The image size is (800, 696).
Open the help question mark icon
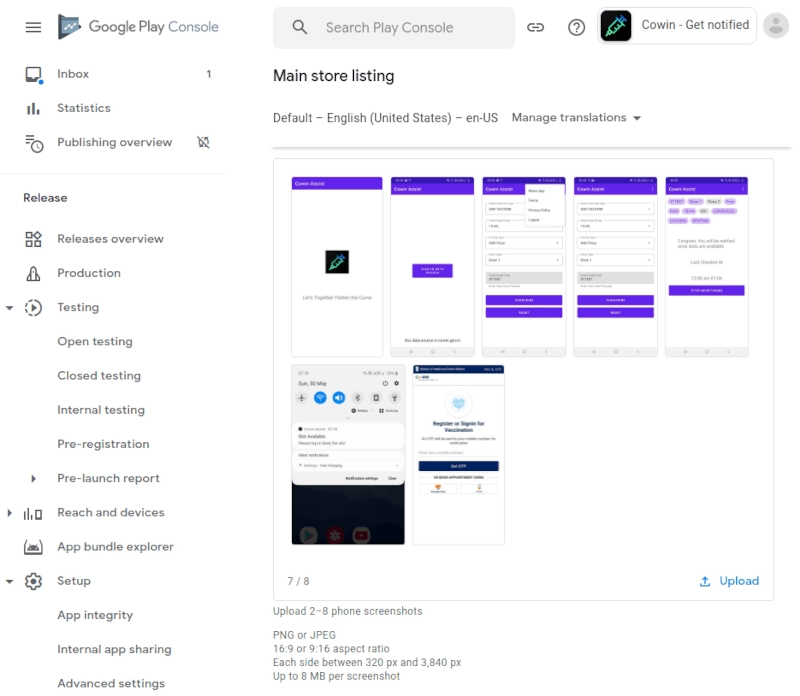pyautogui.click(x=576, y=28)
